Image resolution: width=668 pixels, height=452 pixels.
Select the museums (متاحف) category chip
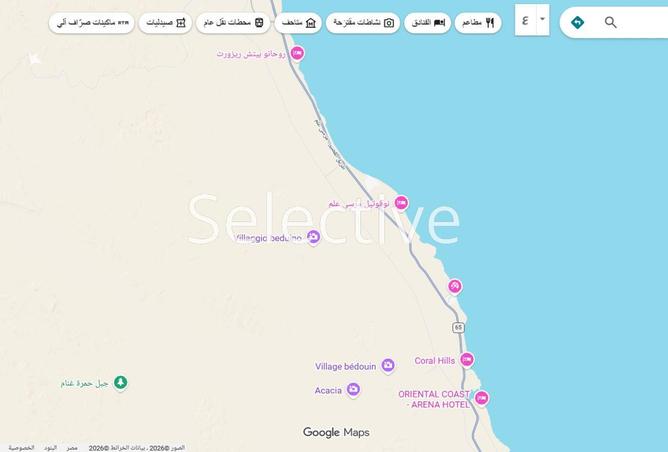pos(298,22)
